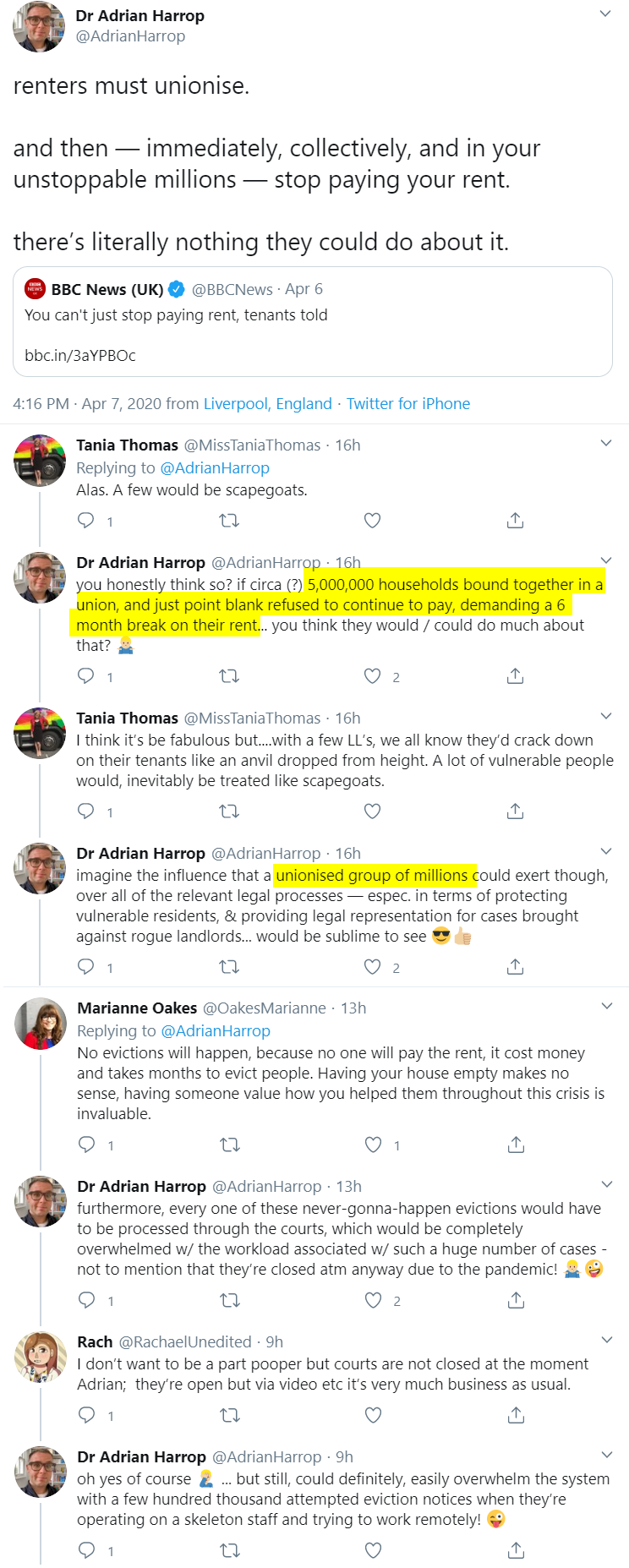Retweet Rach's tweet about video courts
Viewport: 629px width, 1568px height.
point(230,1415)
